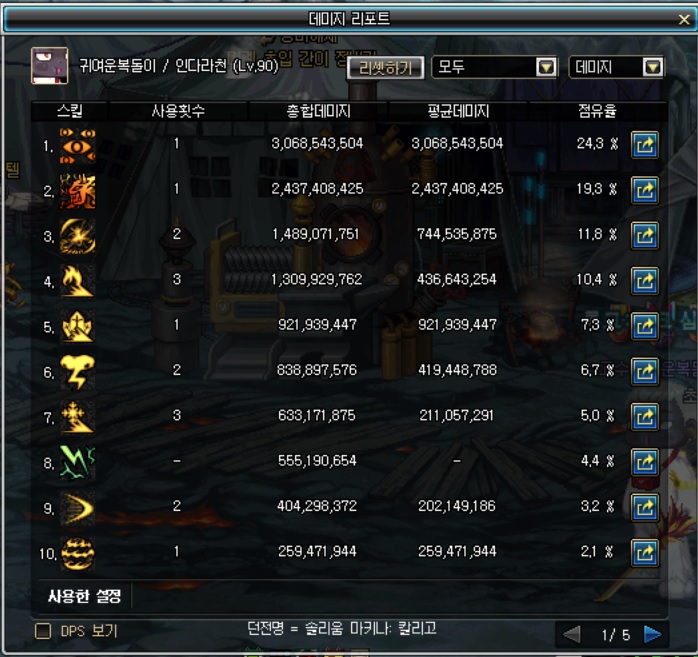Click the flame skill icon at rank 4
The width and height of the screenshot is (698, 657).
tap(77, 281)
